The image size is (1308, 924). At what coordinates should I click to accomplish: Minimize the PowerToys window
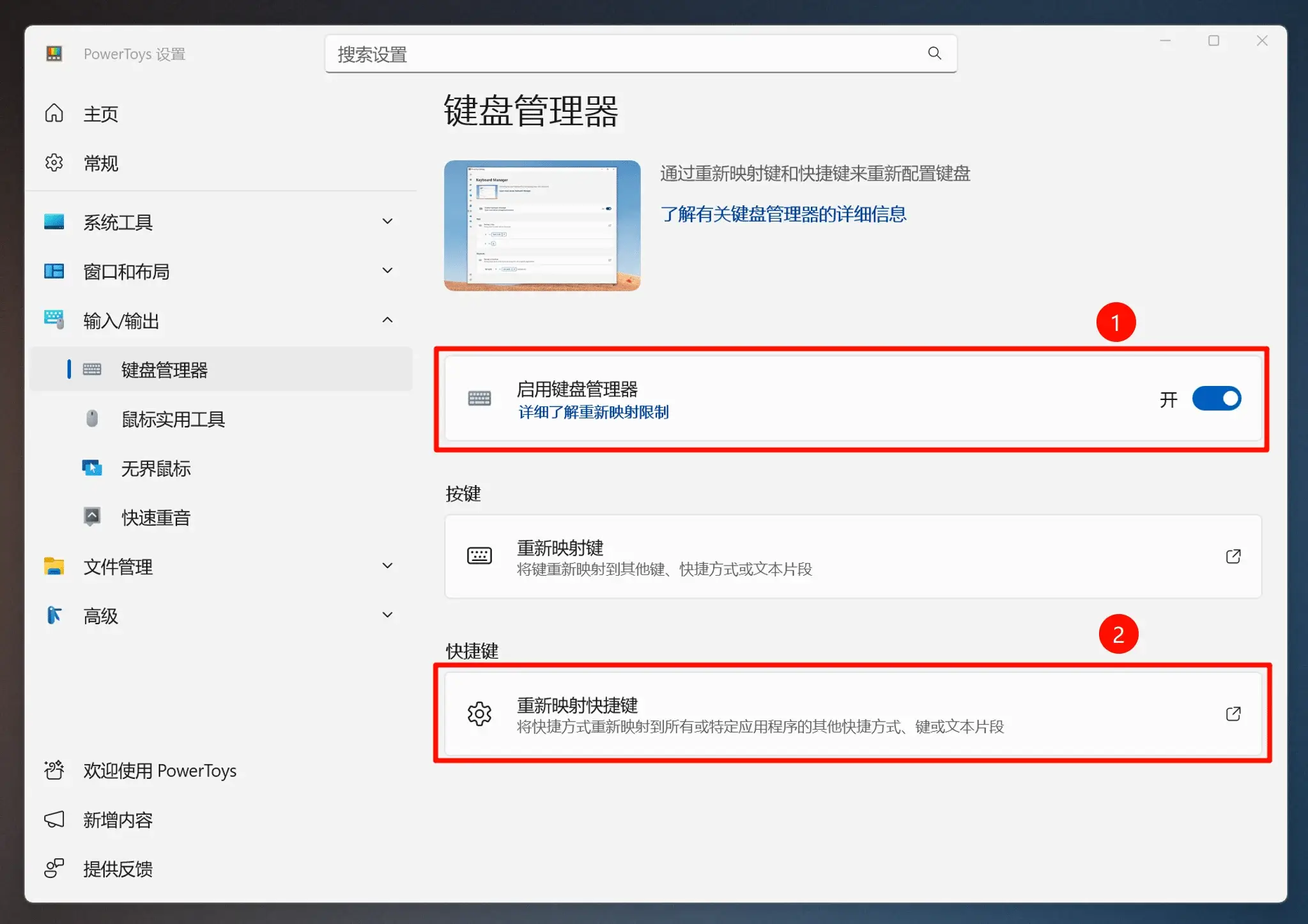[1166, 41]
